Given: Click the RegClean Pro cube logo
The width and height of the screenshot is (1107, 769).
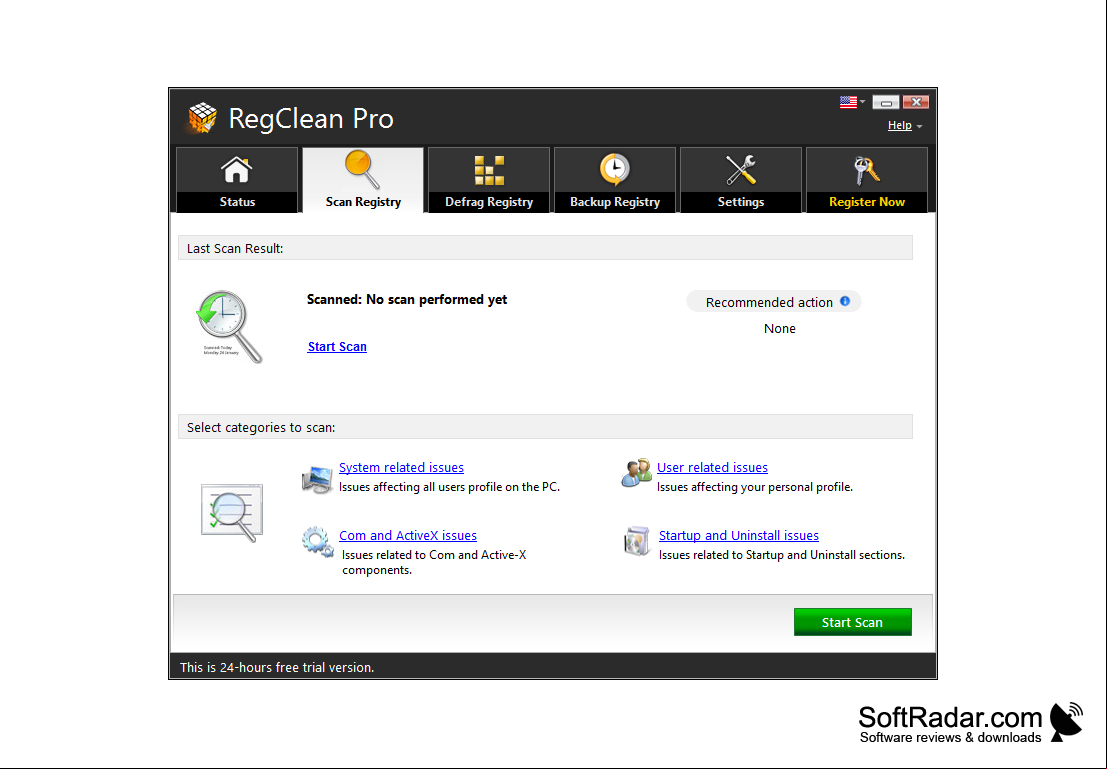Looking at the screenshot, I should [x=202, y=118].
